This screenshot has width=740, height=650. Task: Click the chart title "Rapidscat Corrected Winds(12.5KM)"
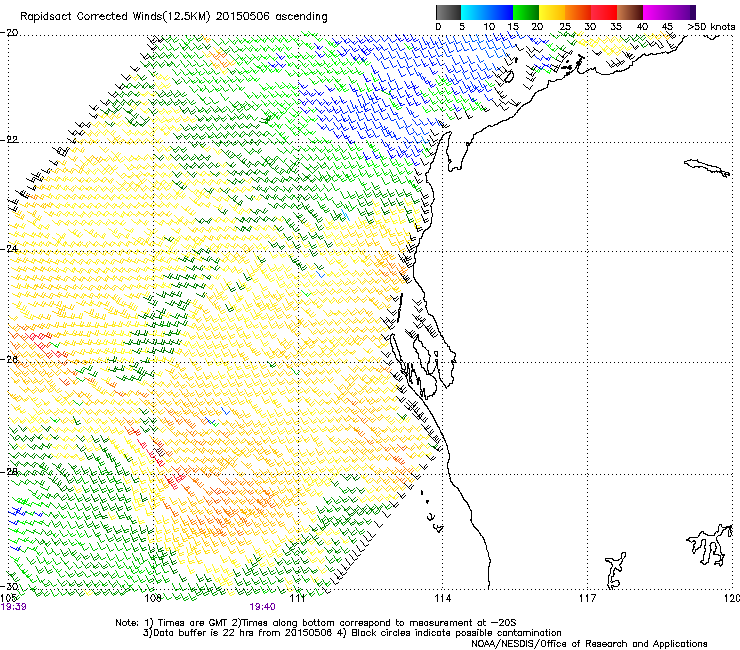(x=116, y=17)
